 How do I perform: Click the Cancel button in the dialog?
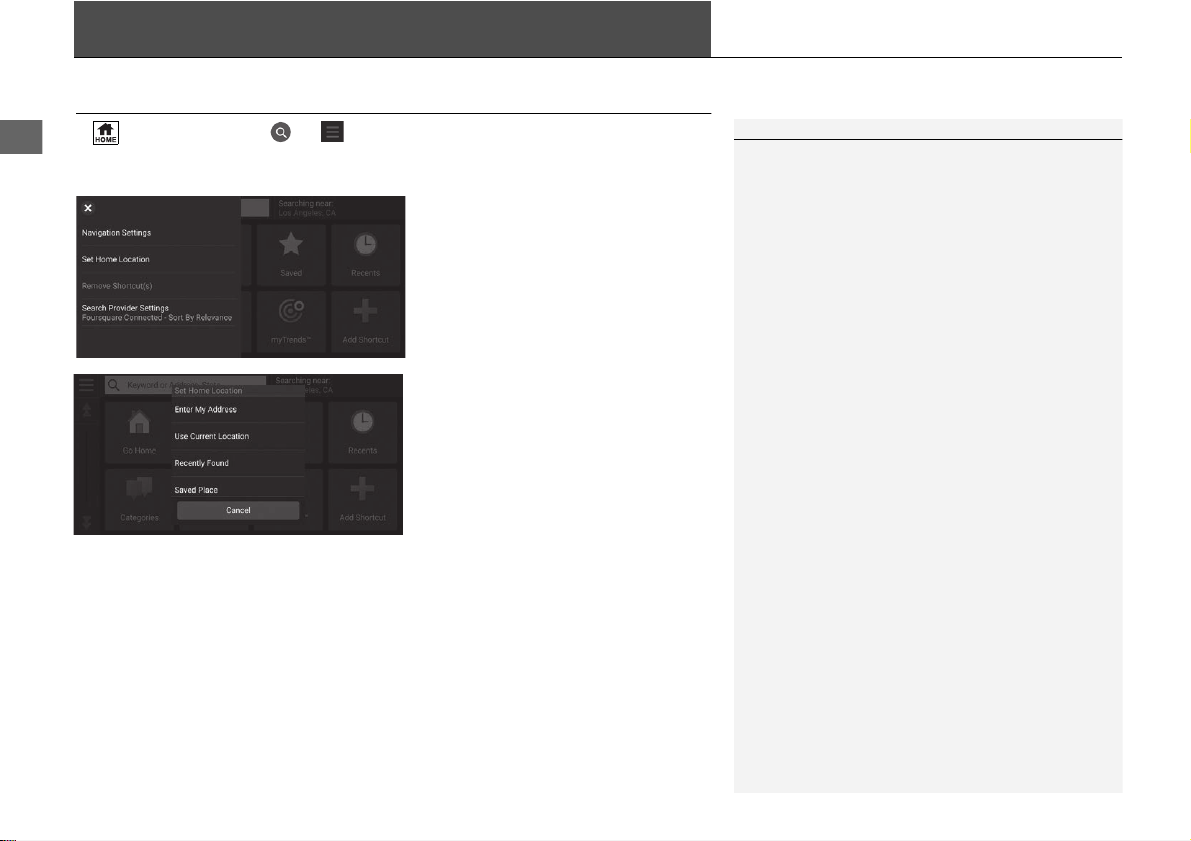tap(239, 511)
